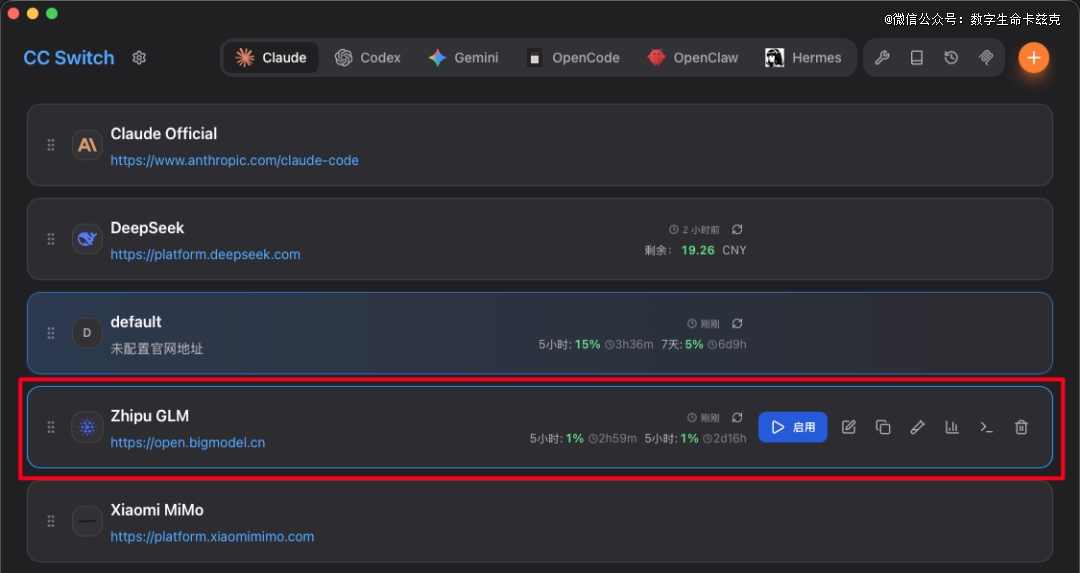Viewport: 1080px width, 573px height.
Task: Switch to the Codex tab
Action: point(368,58)
